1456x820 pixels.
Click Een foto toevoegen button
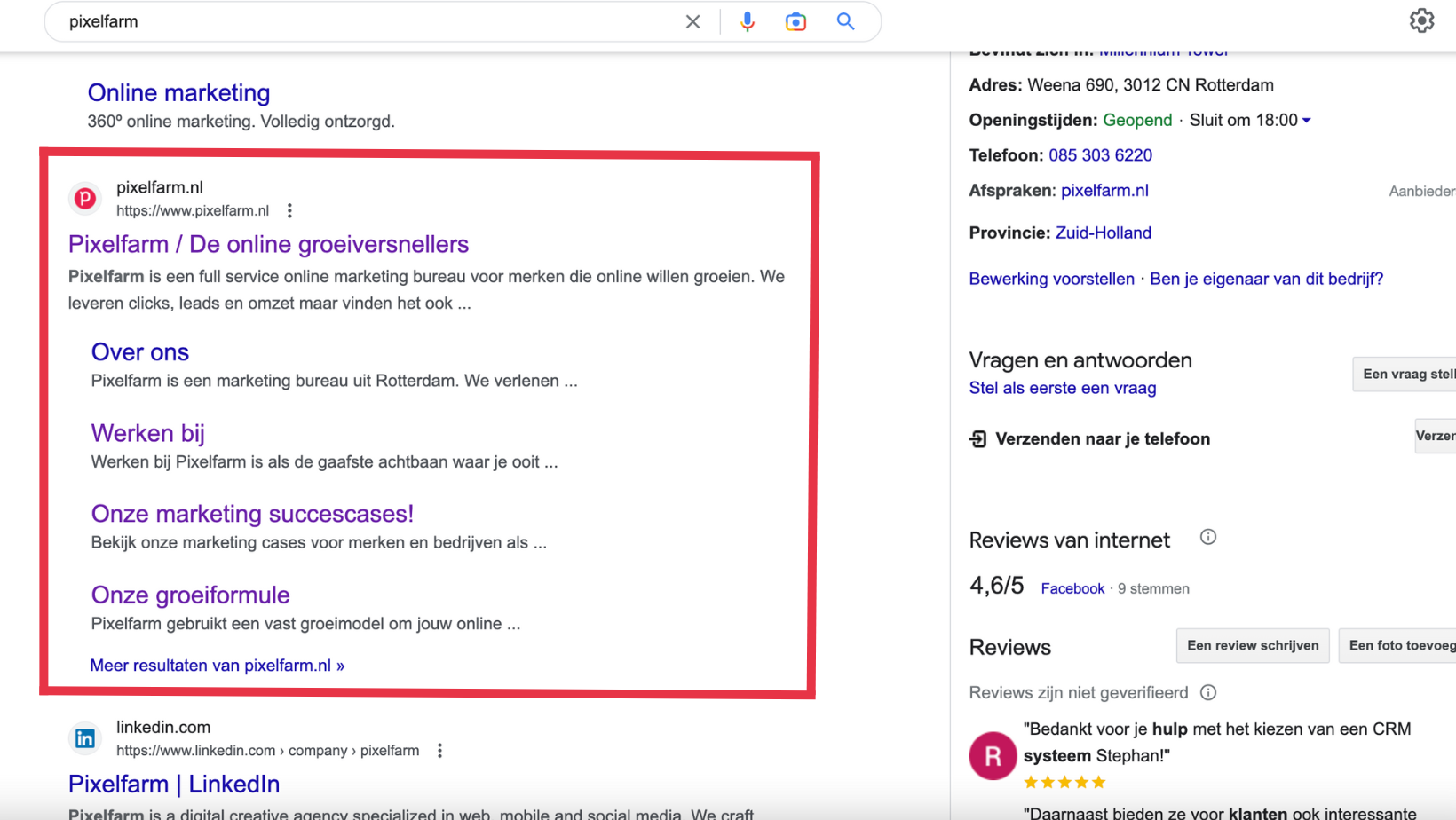click(x=1397, y=645)
